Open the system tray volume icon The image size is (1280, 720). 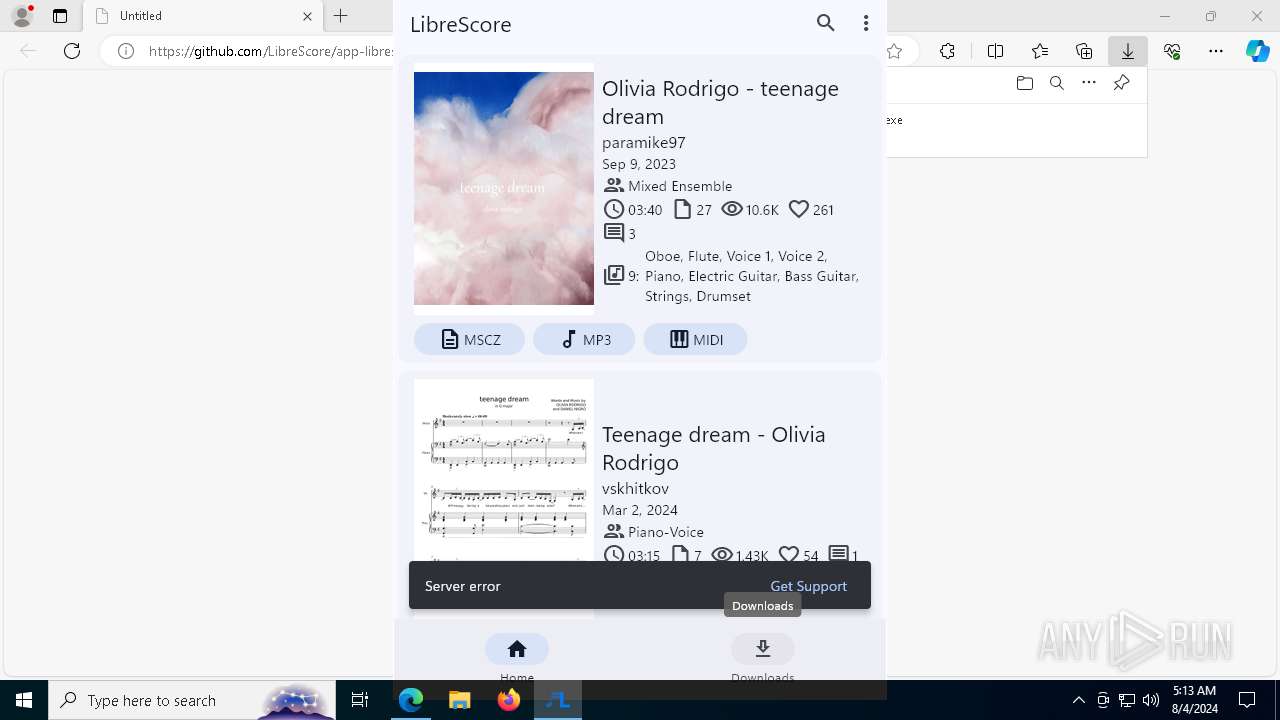(1151, 700)
